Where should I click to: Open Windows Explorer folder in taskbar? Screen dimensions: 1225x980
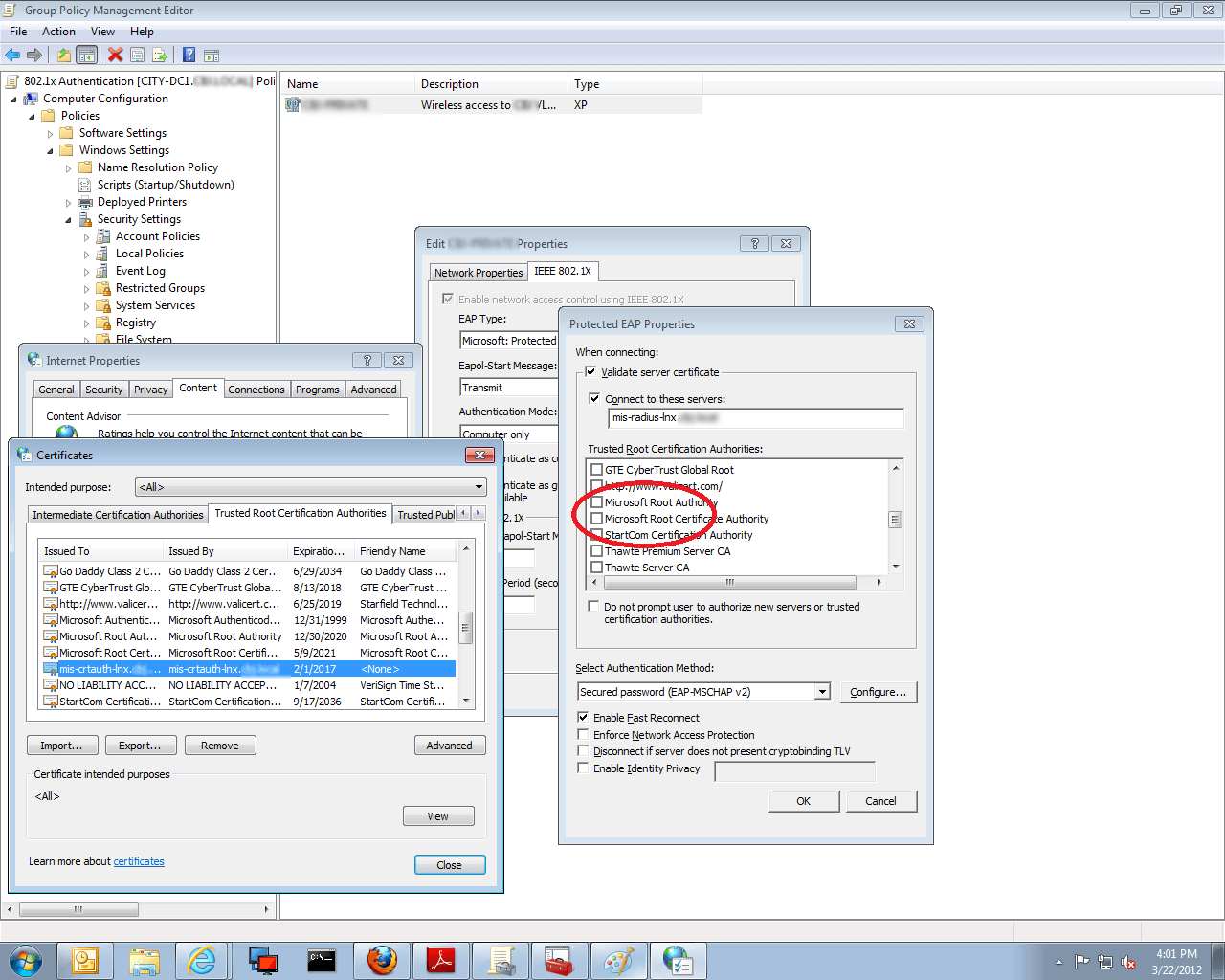[x=145, y=960]
